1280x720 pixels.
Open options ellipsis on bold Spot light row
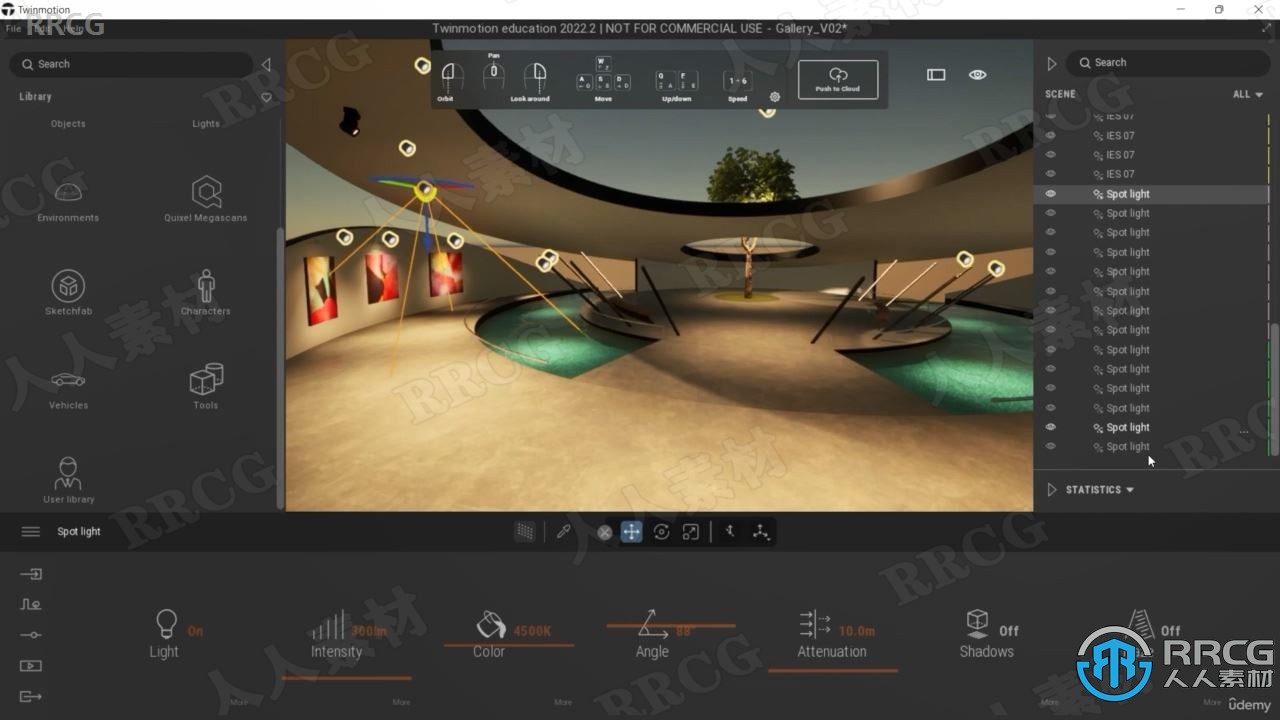[1244, 432]
